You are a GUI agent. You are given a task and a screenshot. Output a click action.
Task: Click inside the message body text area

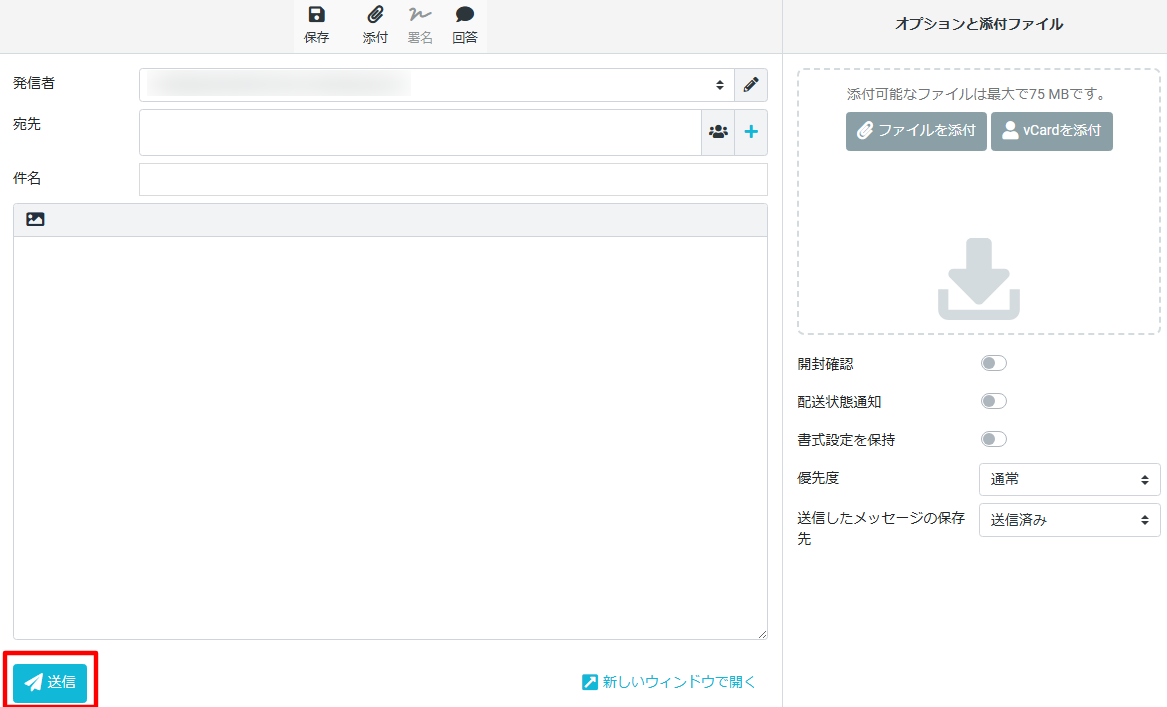pyautogui.click(x=390, y=438)
